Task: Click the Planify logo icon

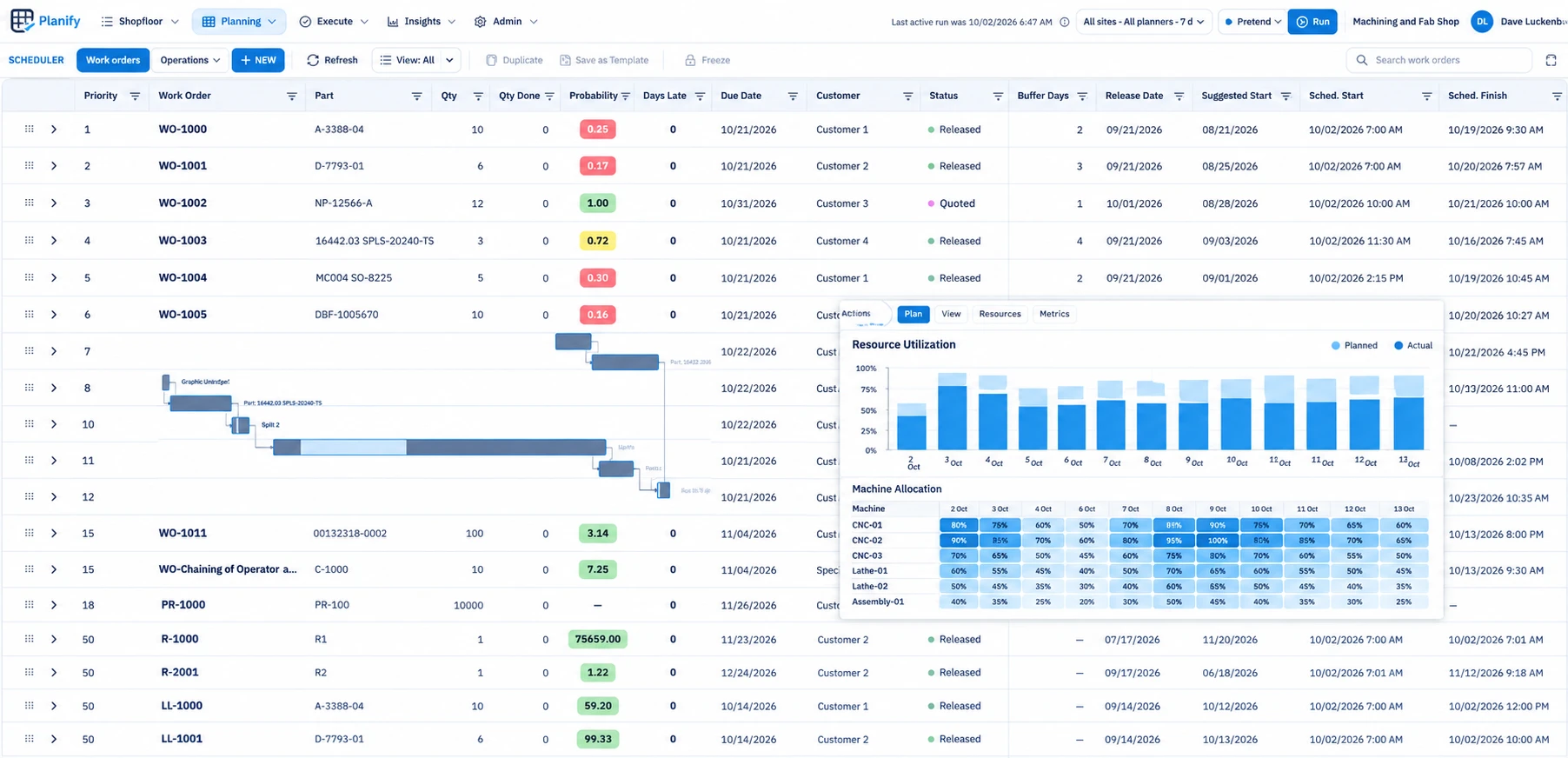Action: click(x=22, y=21)
